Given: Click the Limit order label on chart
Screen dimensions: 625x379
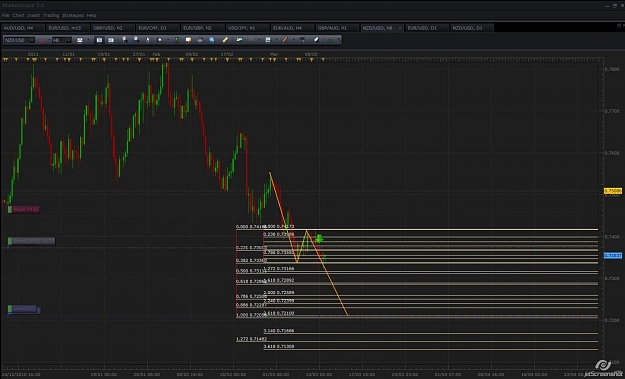Looking at the screenshot, I should click(x=24, y=309).
